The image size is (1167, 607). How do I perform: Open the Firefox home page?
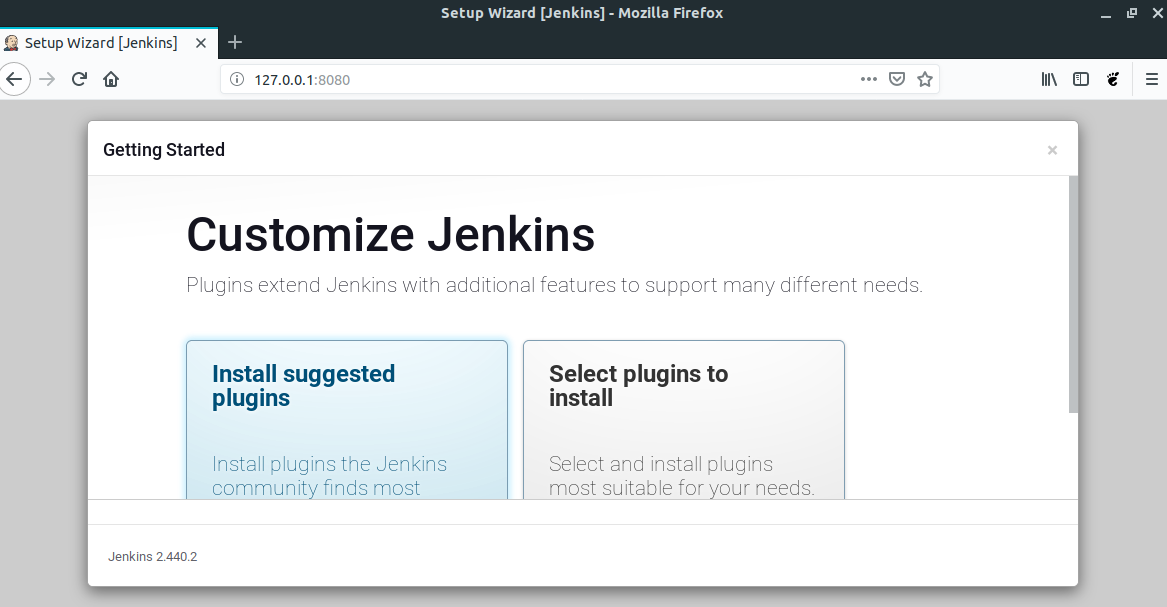point(111,79)
